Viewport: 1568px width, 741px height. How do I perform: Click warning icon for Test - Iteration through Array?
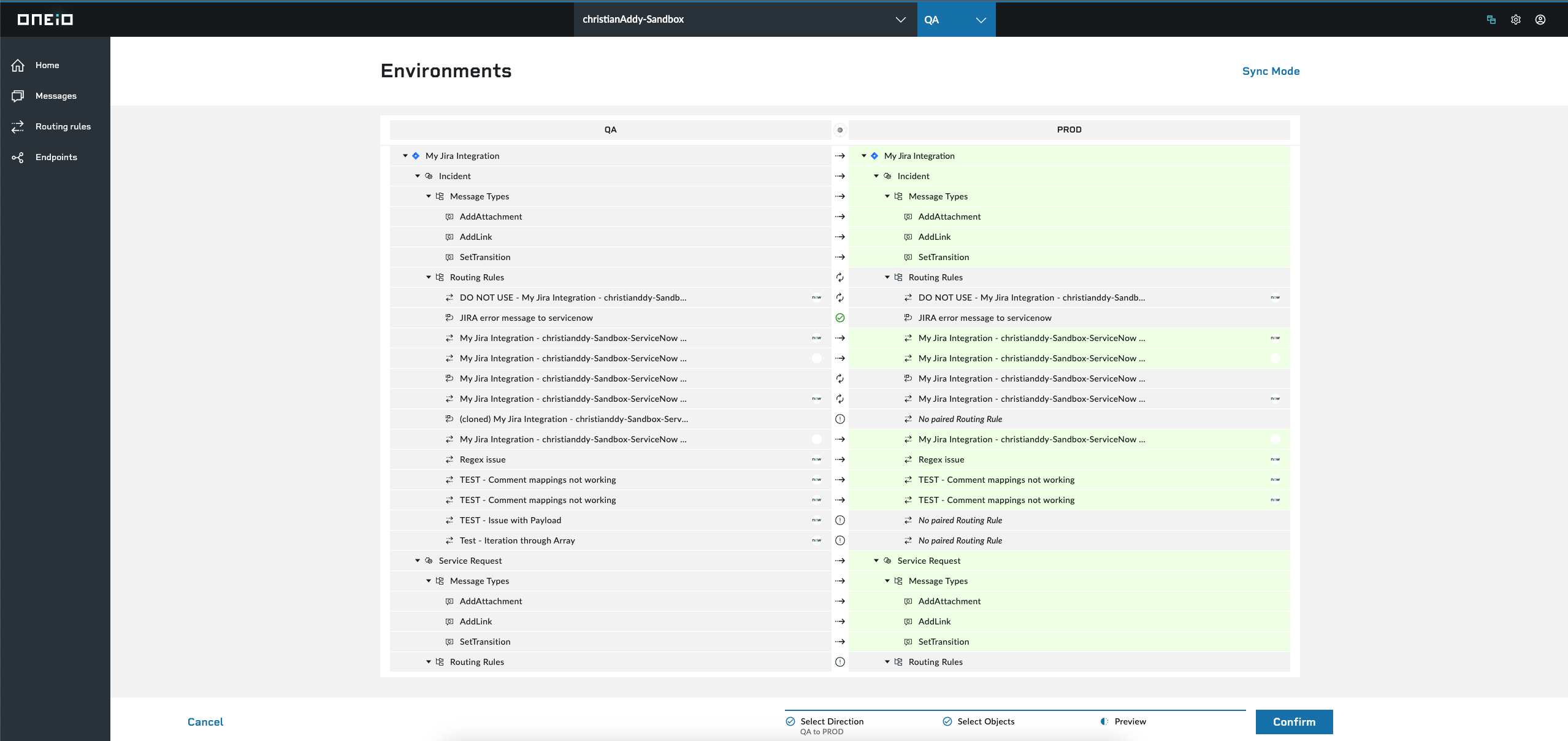pos(840,540)
